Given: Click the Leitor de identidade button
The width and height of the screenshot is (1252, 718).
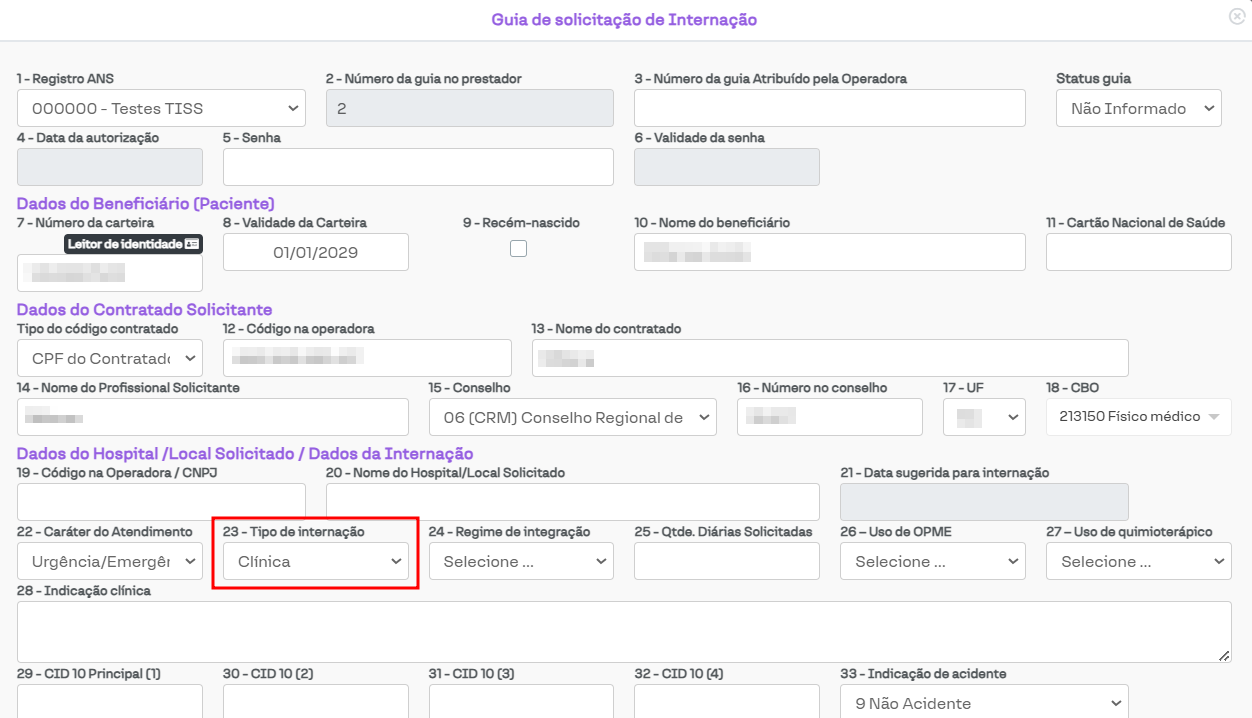Looking at the screenshot, I should coord(134,244).
